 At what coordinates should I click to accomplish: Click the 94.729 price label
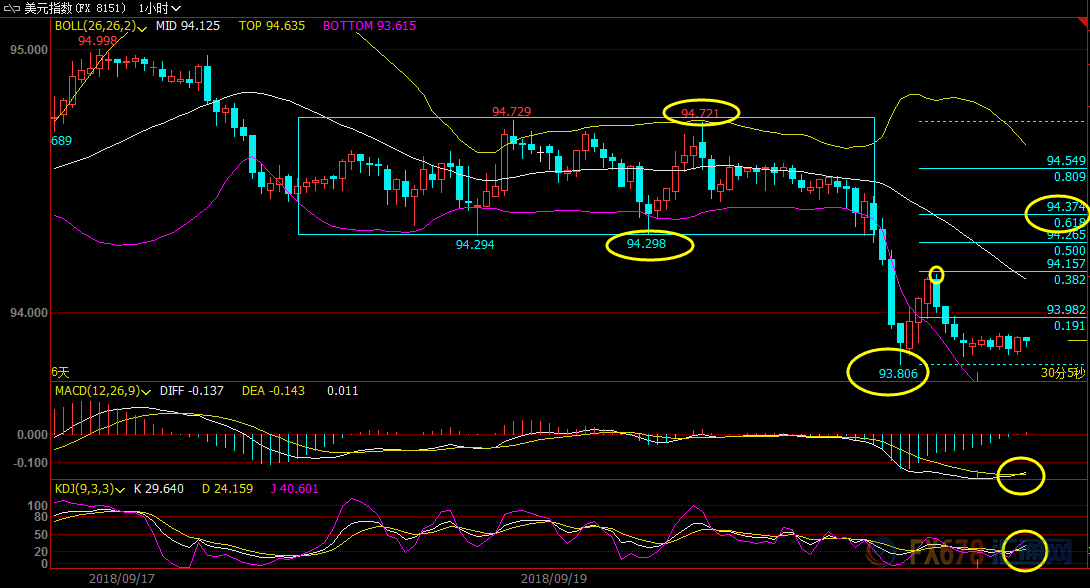pyautogui.click(x=512, y=111)
